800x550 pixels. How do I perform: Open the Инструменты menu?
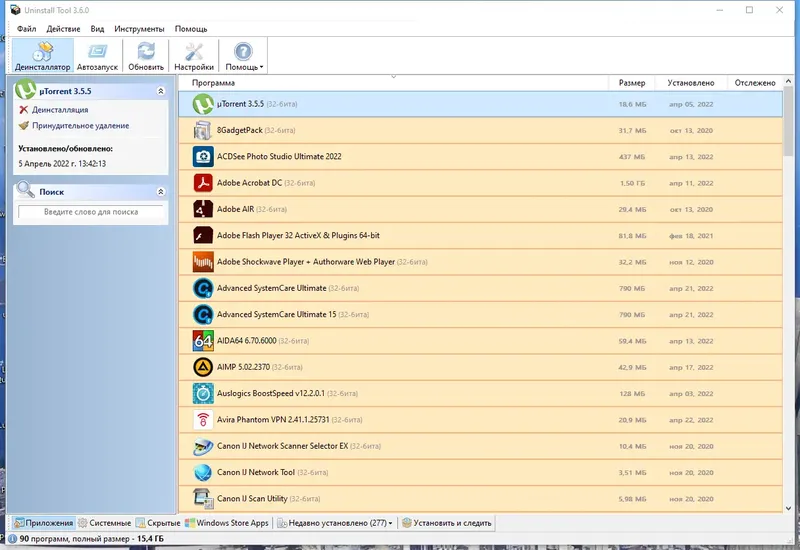click(139, 29)
